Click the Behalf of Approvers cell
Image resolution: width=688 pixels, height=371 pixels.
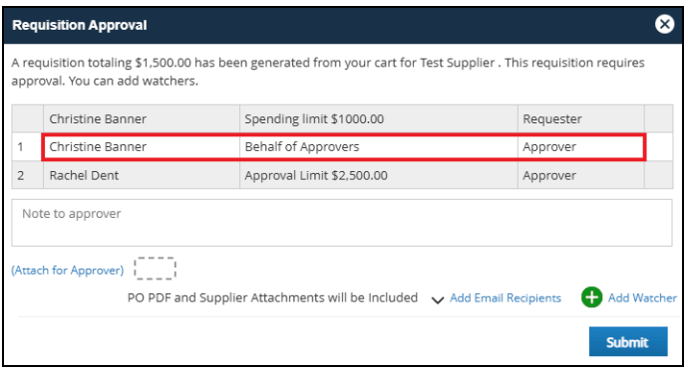coord(378,147)
